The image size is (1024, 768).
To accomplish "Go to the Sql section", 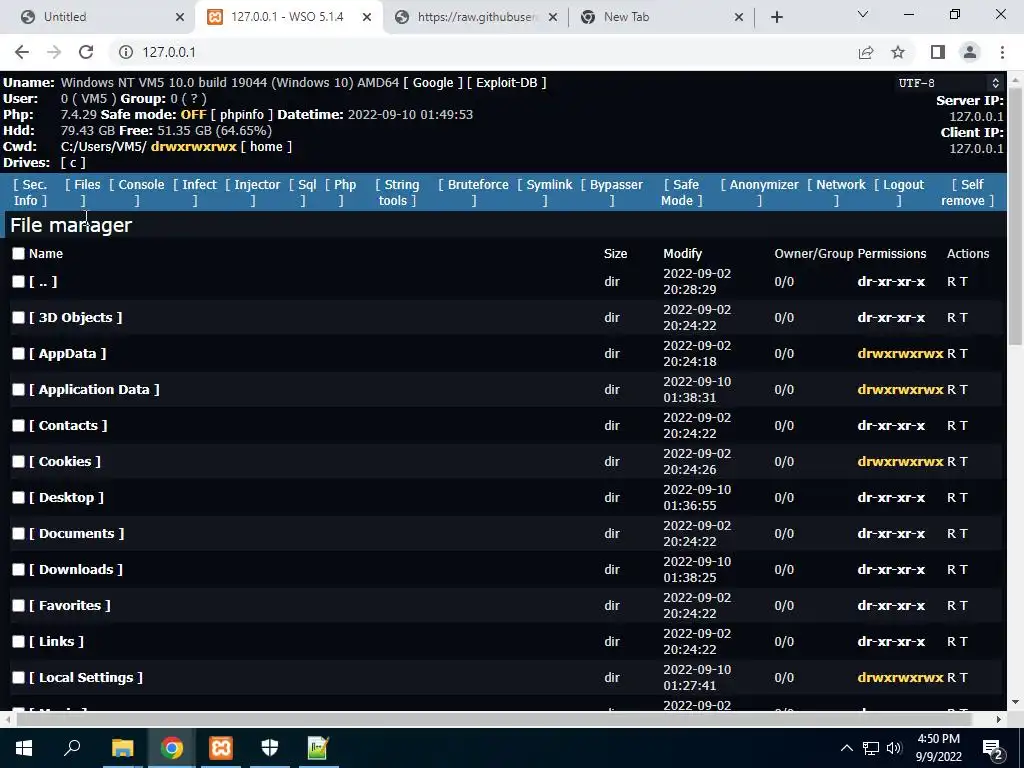I will coord(303,193).
